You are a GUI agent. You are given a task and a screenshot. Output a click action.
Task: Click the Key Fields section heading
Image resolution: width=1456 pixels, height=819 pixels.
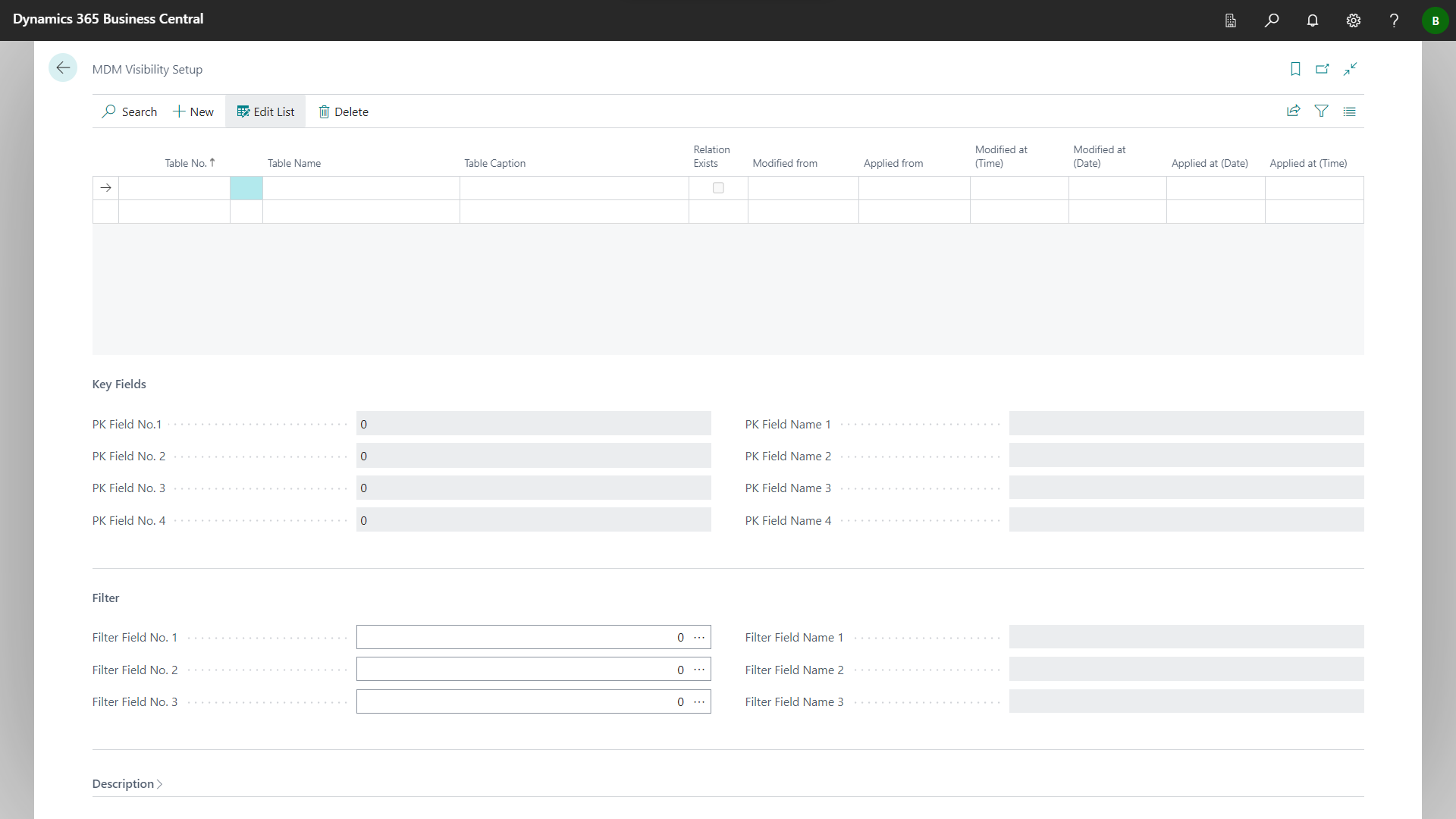(119, 384)
